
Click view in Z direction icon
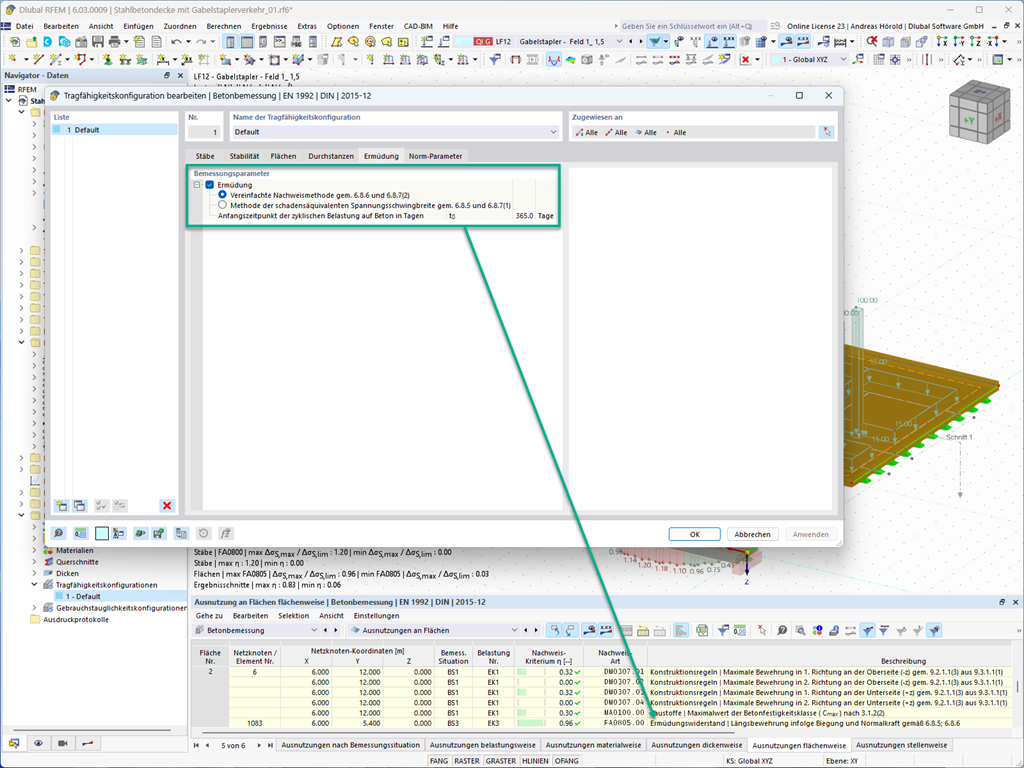pos(976,42)
